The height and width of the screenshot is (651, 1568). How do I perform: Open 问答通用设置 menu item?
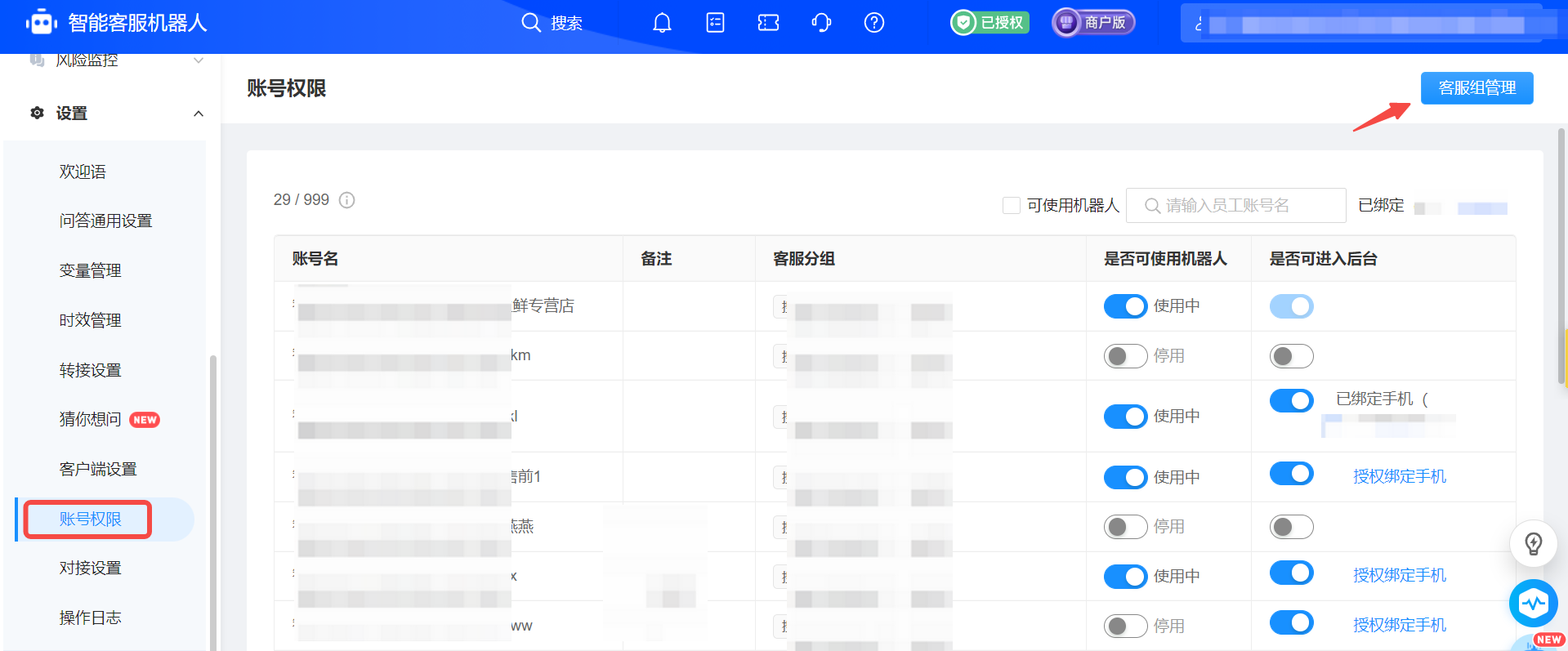pos(105,221)
